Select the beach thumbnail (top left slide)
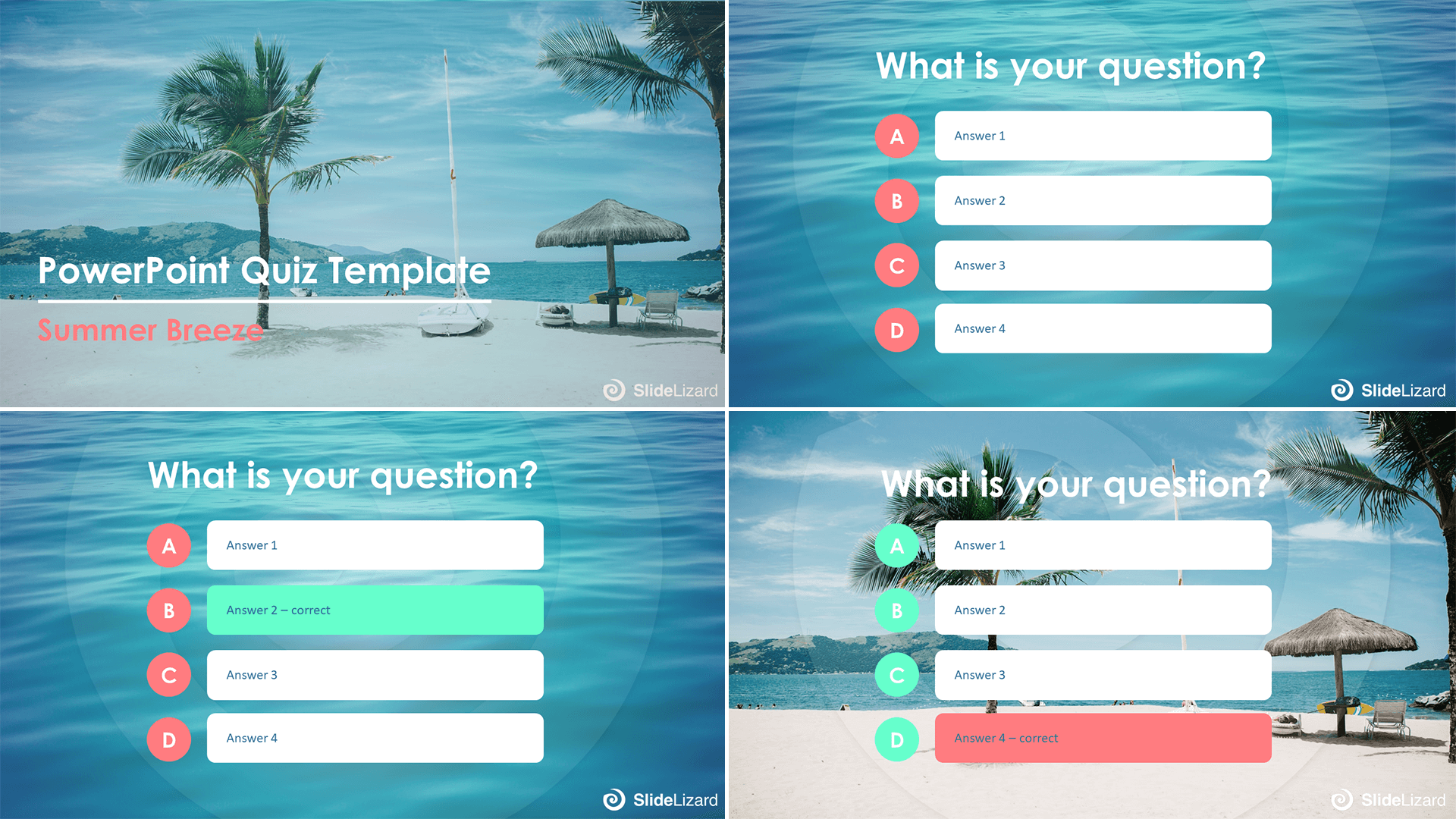 point(364,204)
